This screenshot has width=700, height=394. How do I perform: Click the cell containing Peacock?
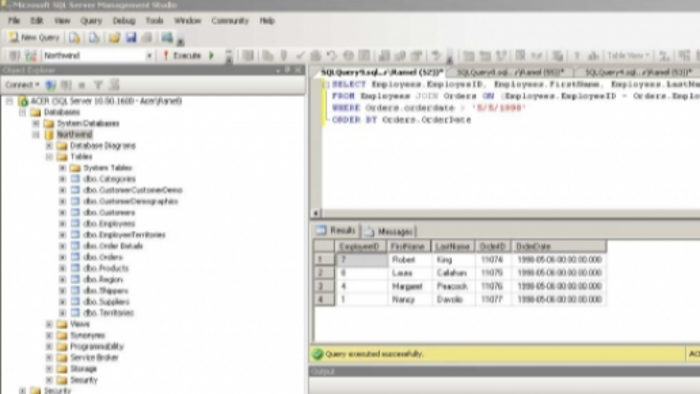coord(453,286)
